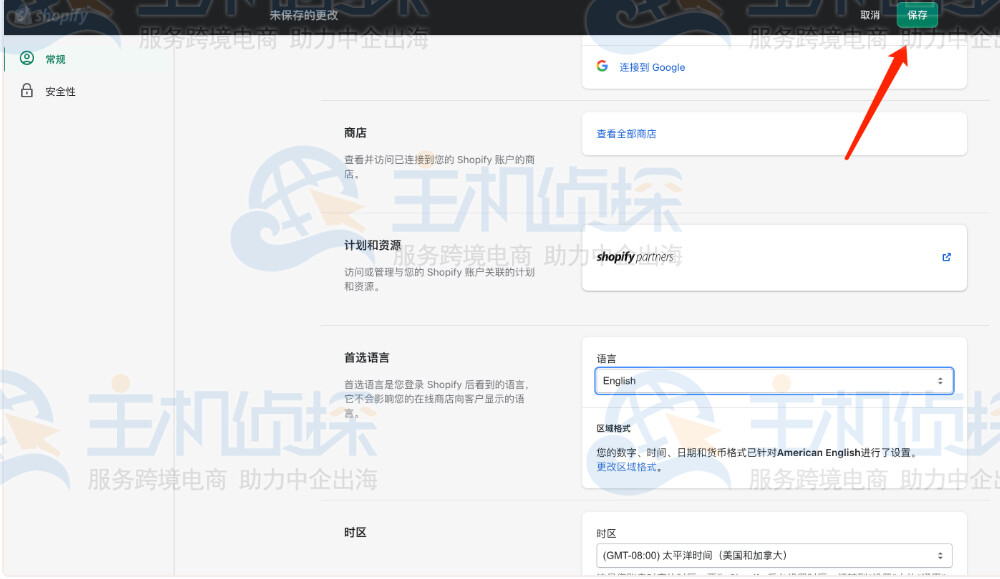Expand the preferred language combobox
Viewport: 1000px width, 579px height.
(775, 380)
